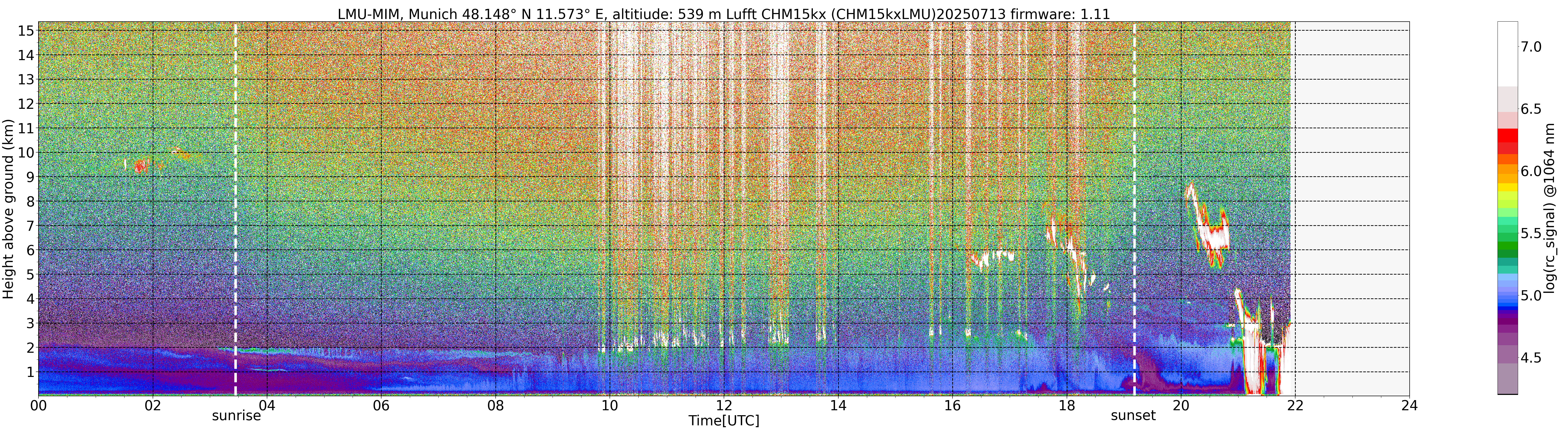Click the '04' time axis tick label
1568x429 pixels.
click(x=267, y=405)
